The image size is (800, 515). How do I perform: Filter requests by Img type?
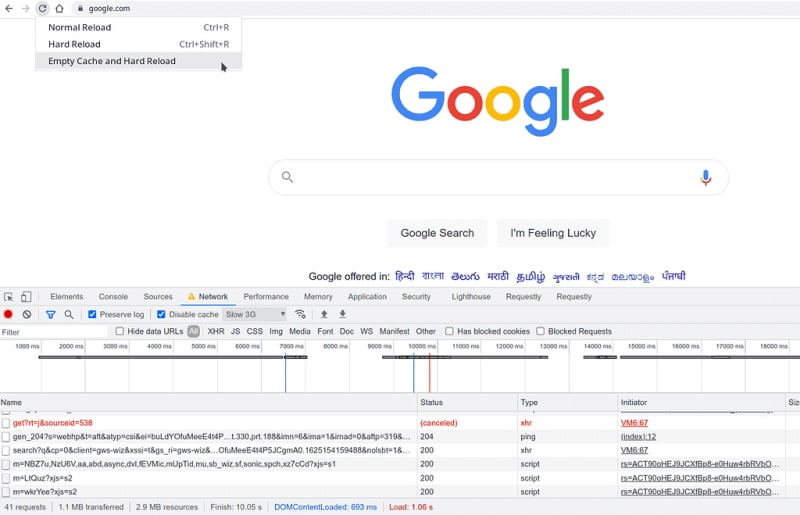[276, 331]
